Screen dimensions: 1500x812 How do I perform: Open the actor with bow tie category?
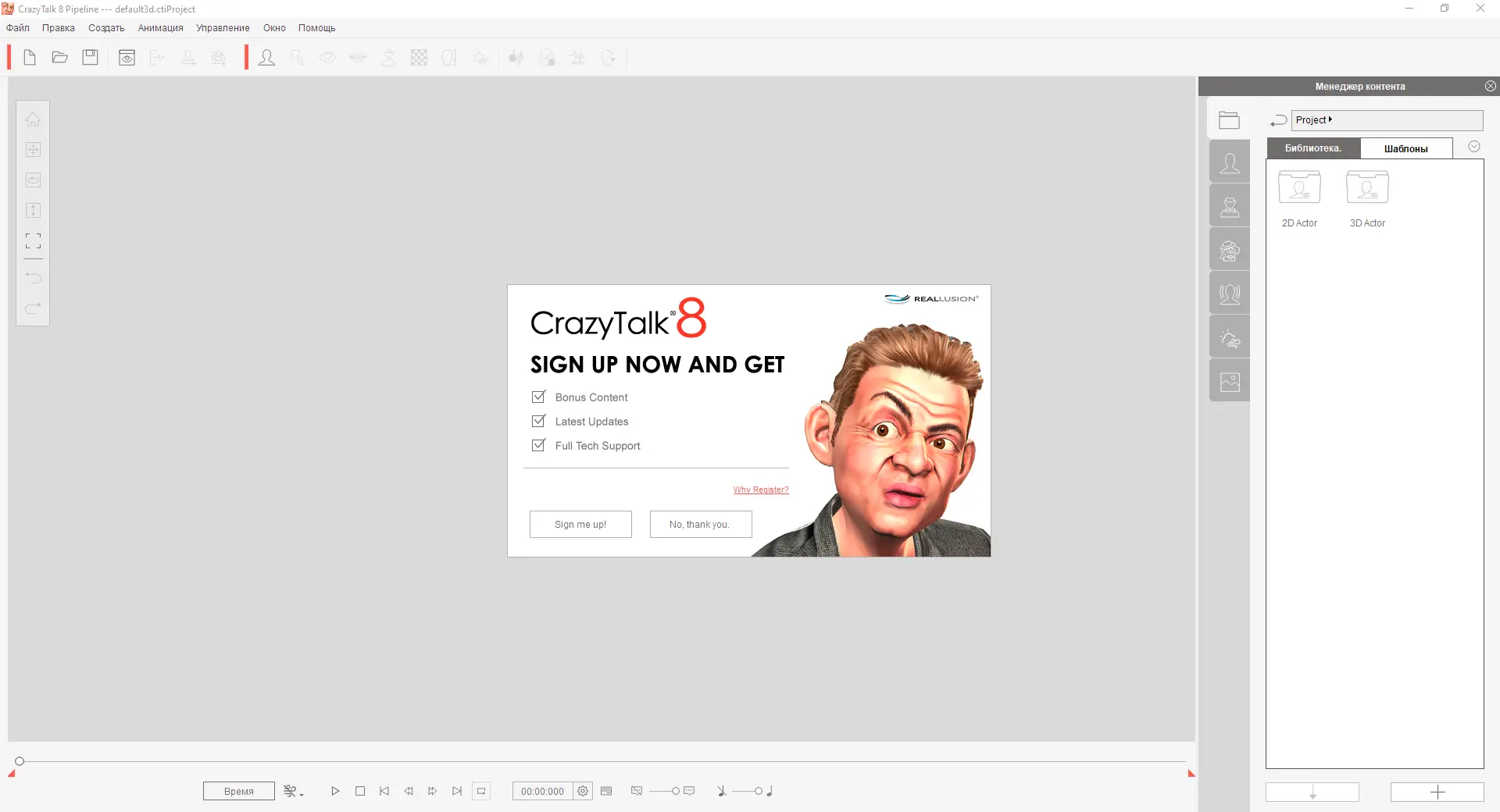[x=1230, y=206]
